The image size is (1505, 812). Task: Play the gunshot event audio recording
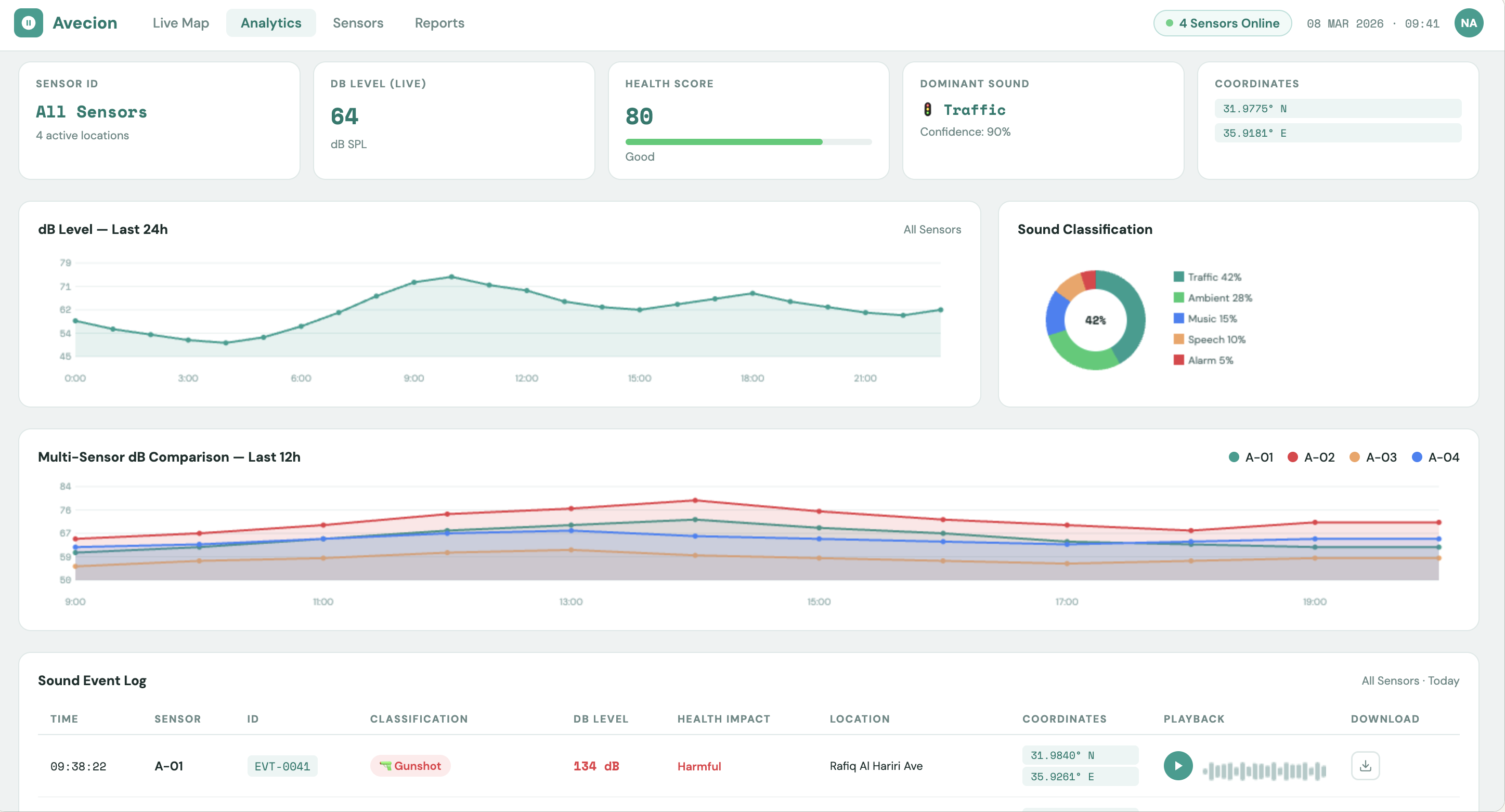1178,766
